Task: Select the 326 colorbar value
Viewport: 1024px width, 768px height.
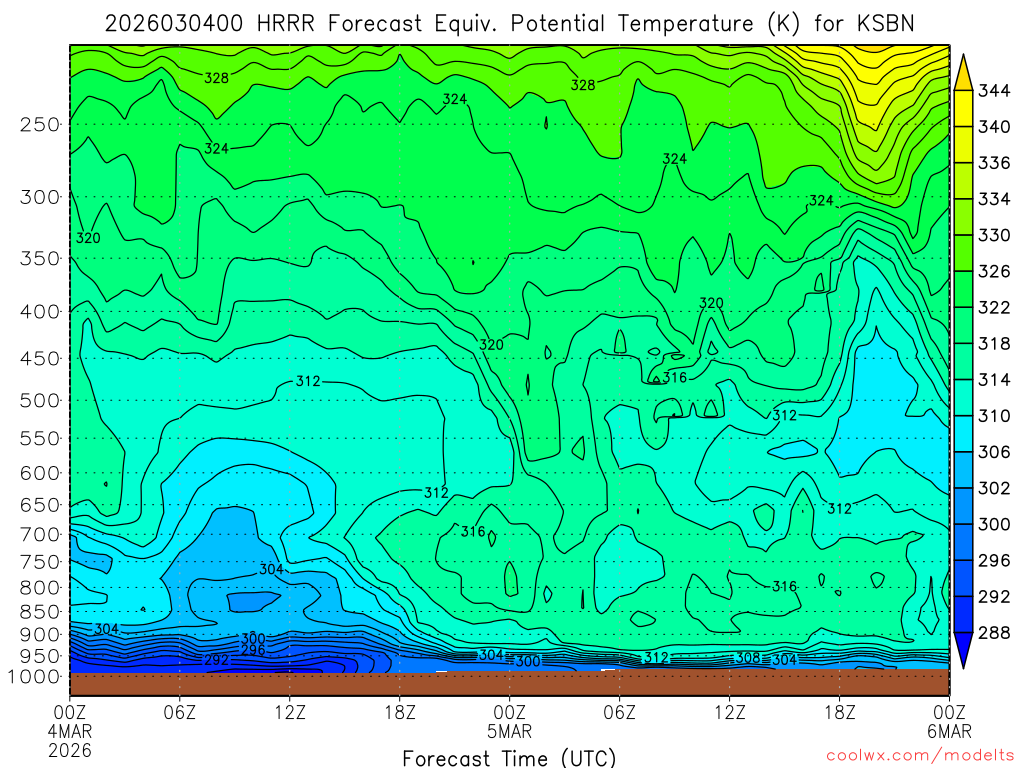Action: click(x=994, y=271)
